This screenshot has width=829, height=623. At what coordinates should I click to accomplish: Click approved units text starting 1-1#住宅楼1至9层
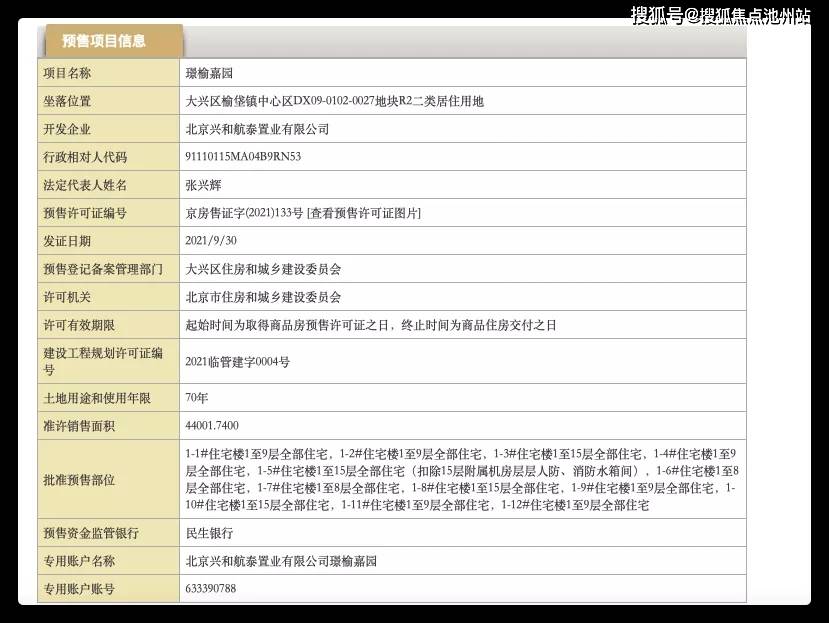[462, 479]
